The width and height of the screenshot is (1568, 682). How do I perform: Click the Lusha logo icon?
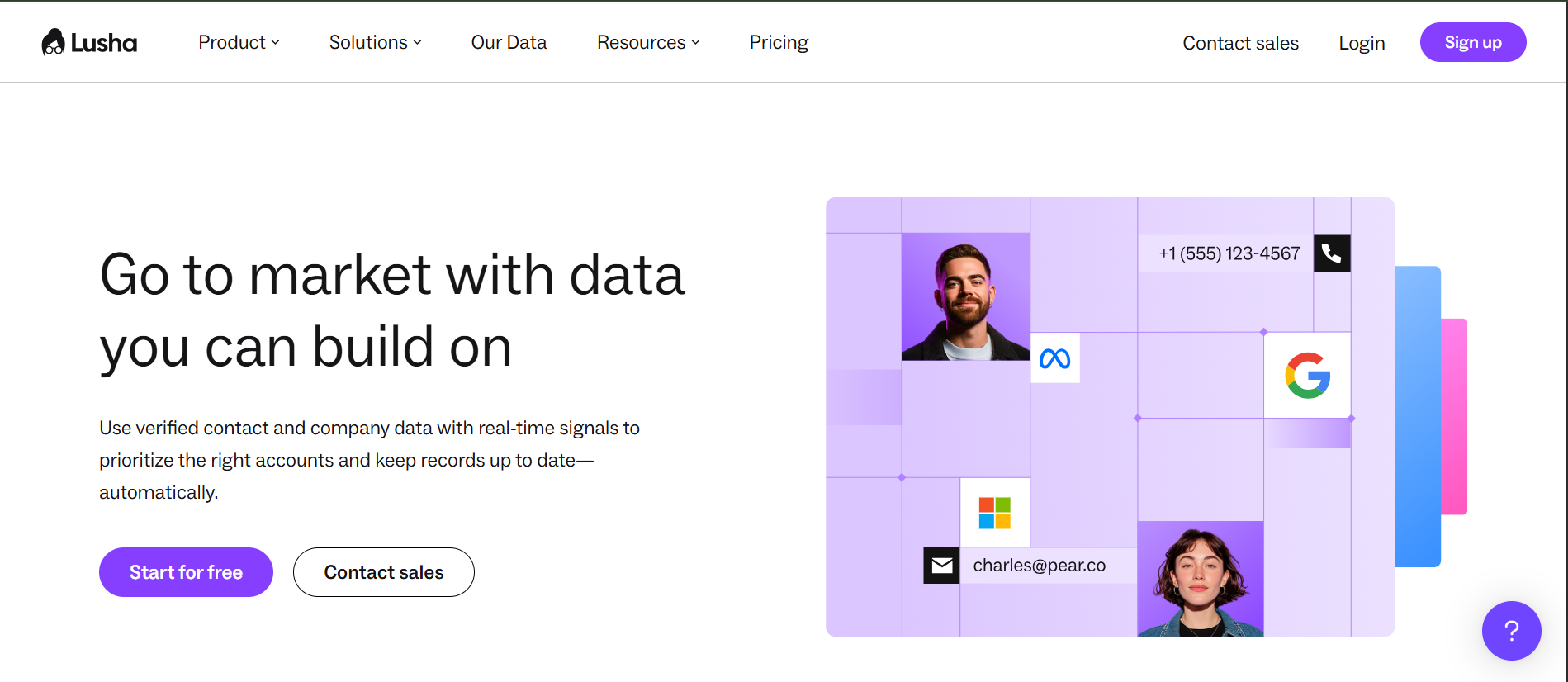[x=54, y=42]
